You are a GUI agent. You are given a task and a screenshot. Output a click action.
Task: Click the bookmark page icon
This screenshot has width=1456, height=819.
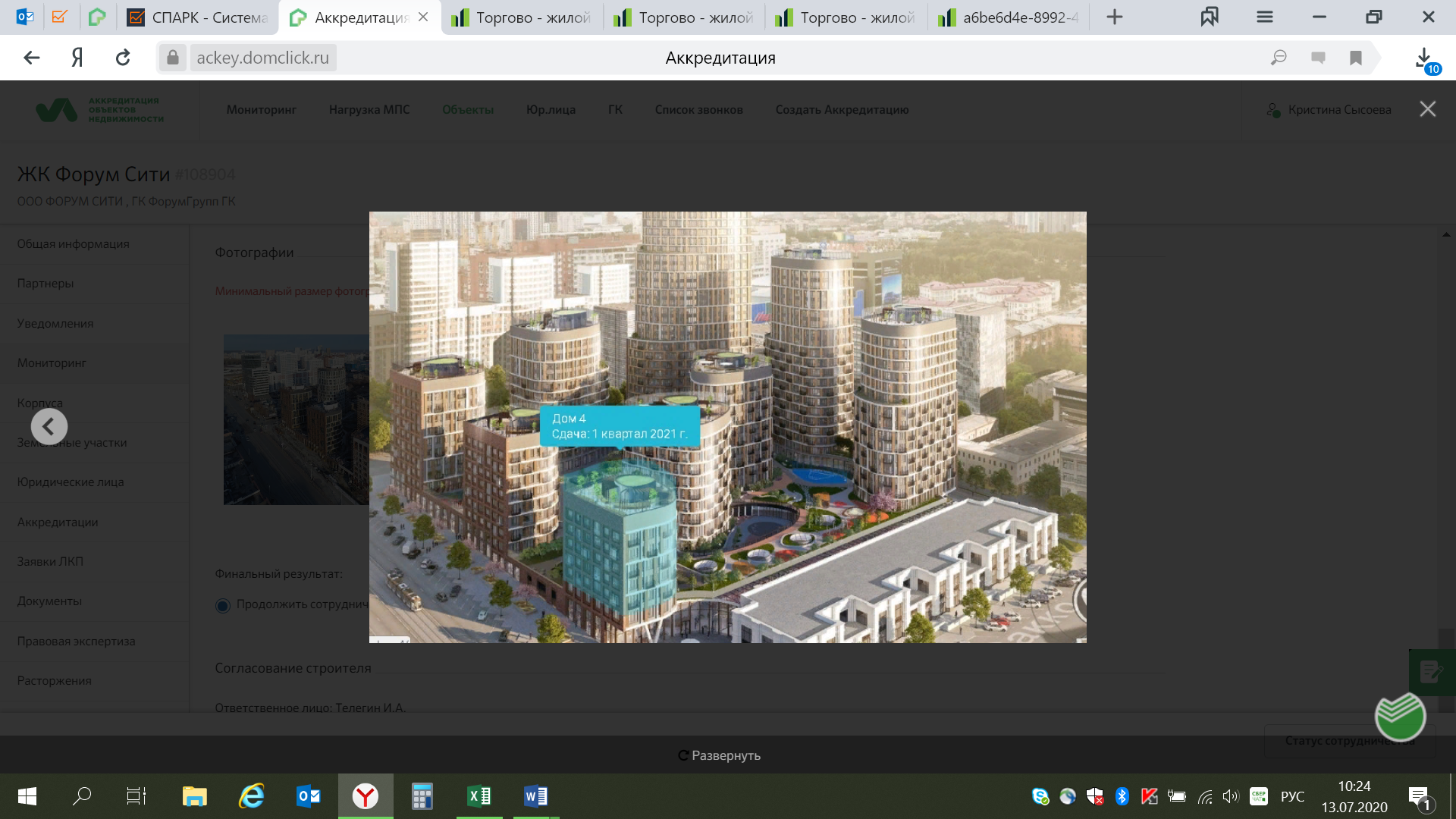(1355, 58)
